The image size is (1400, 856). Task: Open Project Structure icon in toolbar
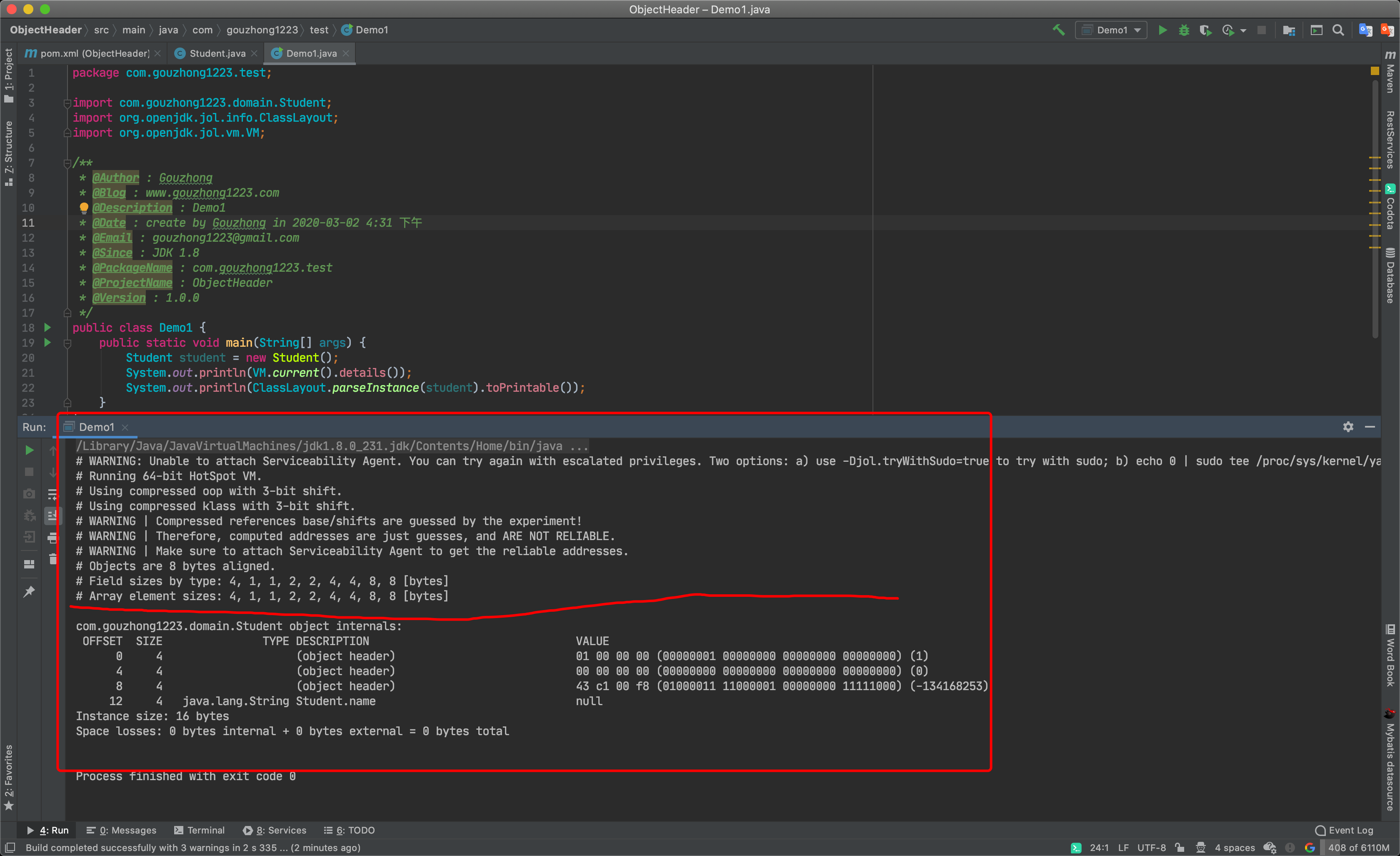point(1289,30)
